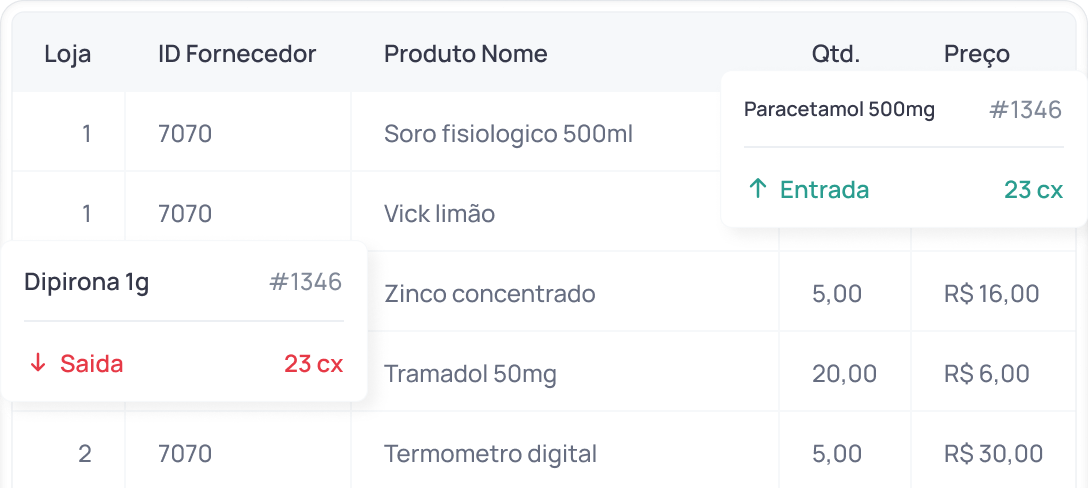Screen dimensions: 1088x488
Task: Sort by the Loja column header
Action: 68,54
